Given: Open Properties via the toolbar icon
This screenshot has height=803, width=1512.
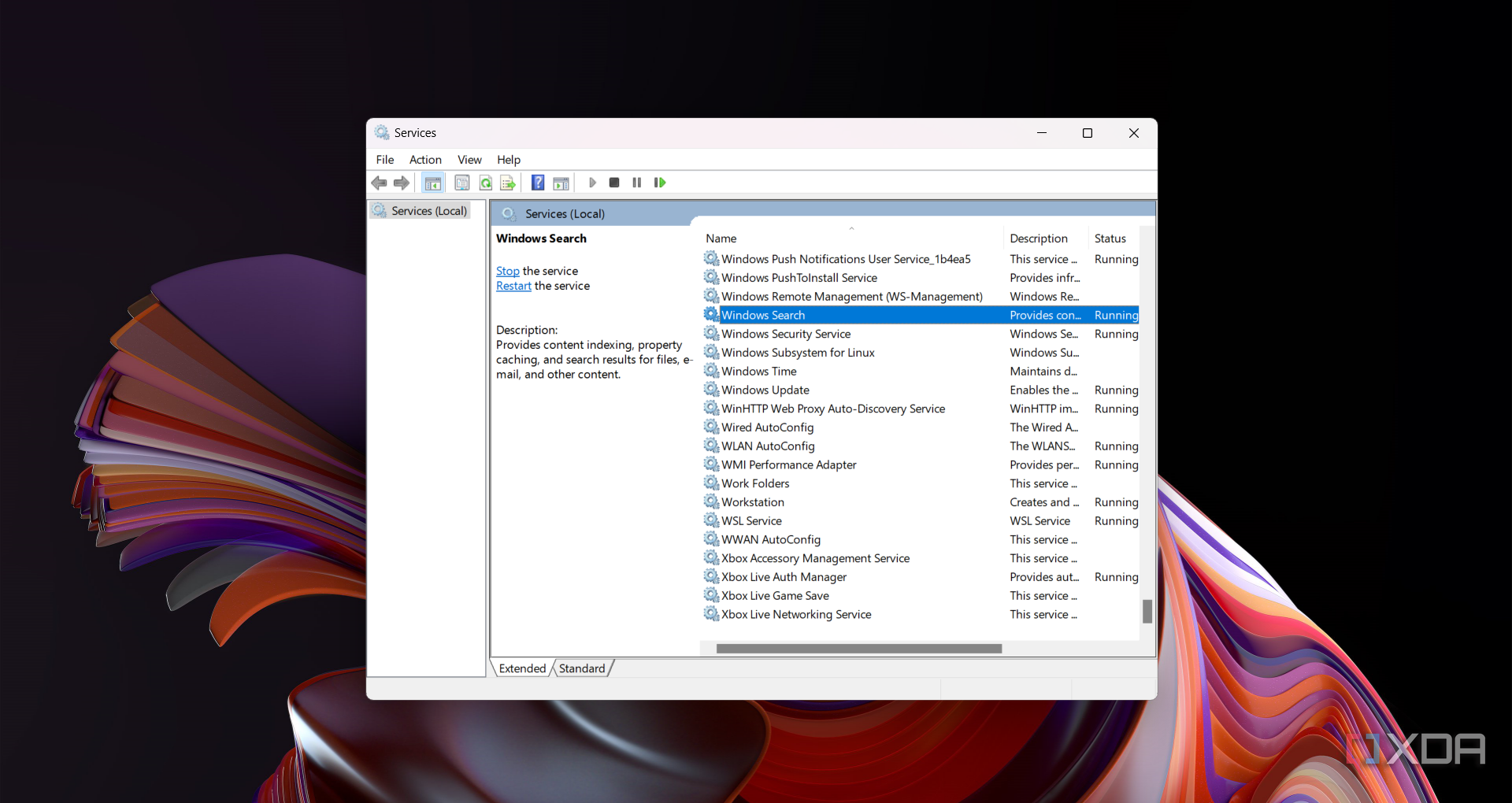Looking at the screenshot, I should tap(462, 183).
